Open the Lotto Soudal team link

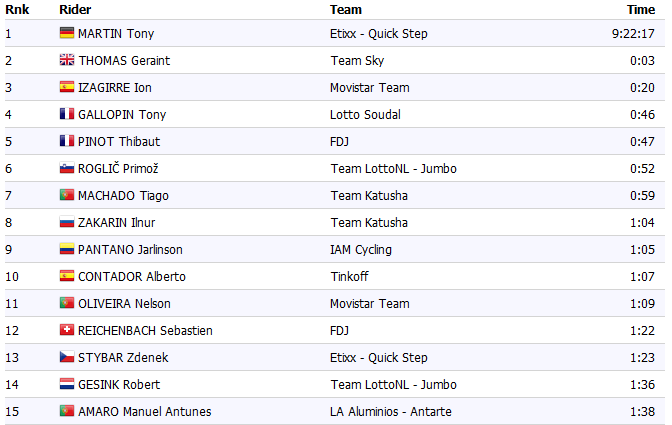tap(366, 115)
